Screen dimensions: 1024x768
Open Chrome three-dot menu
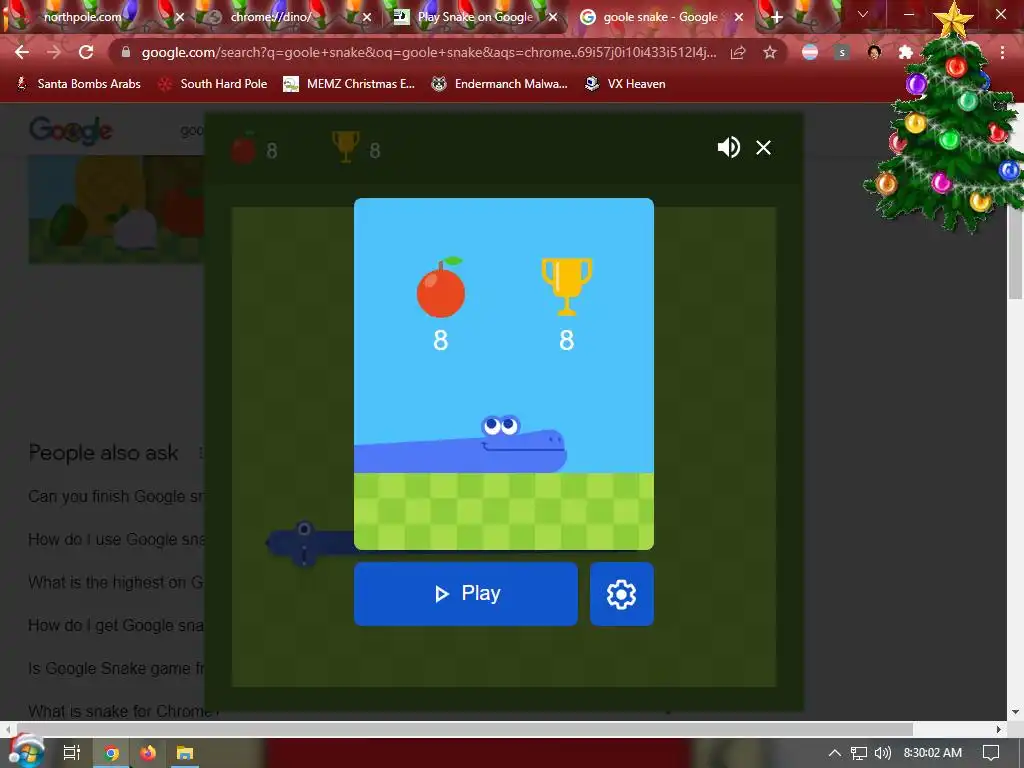pyautogui.click(x=1002, y=52)
